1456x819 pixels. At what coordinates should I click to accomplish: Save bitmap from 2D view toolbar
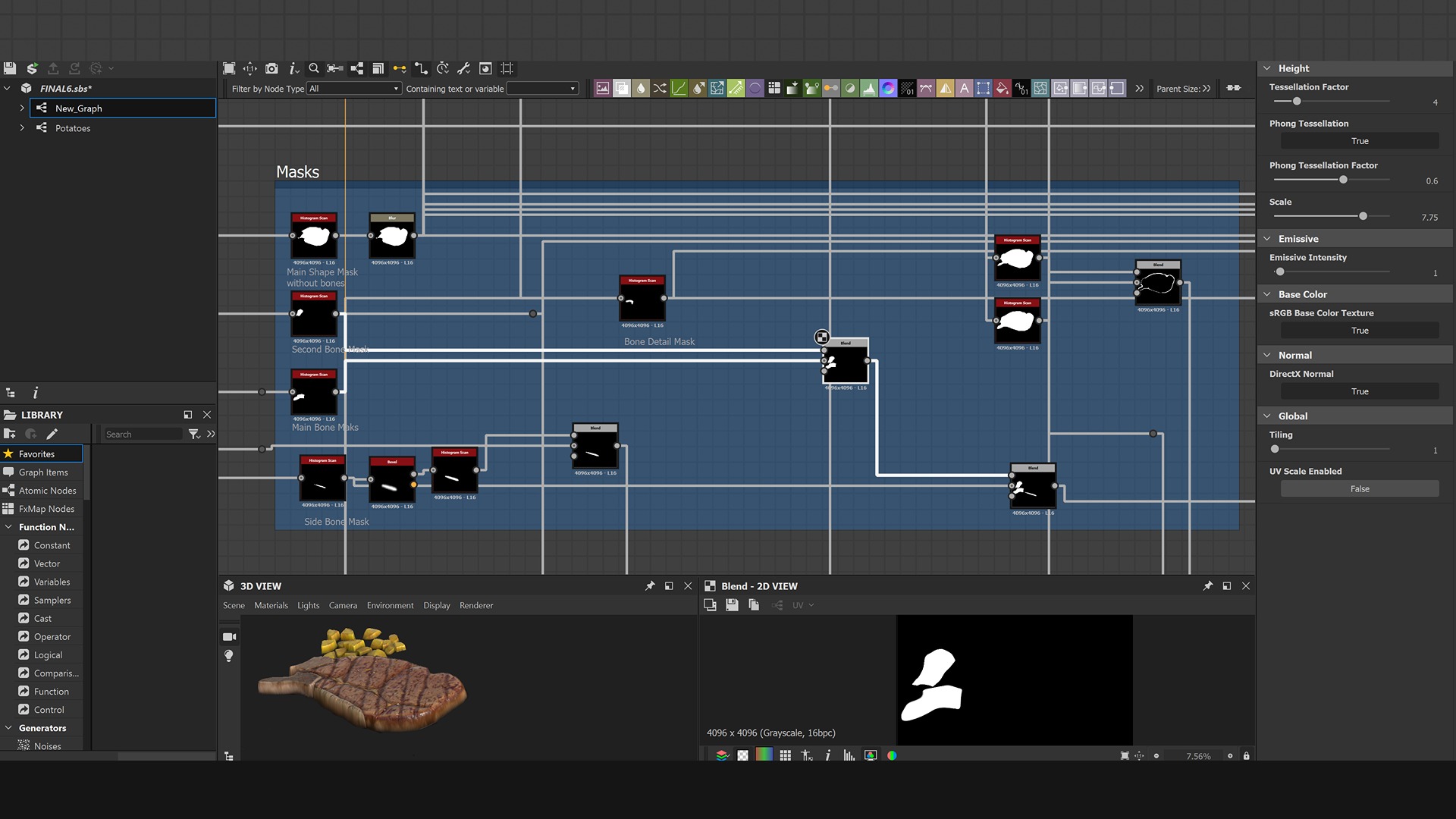point(732,605)
